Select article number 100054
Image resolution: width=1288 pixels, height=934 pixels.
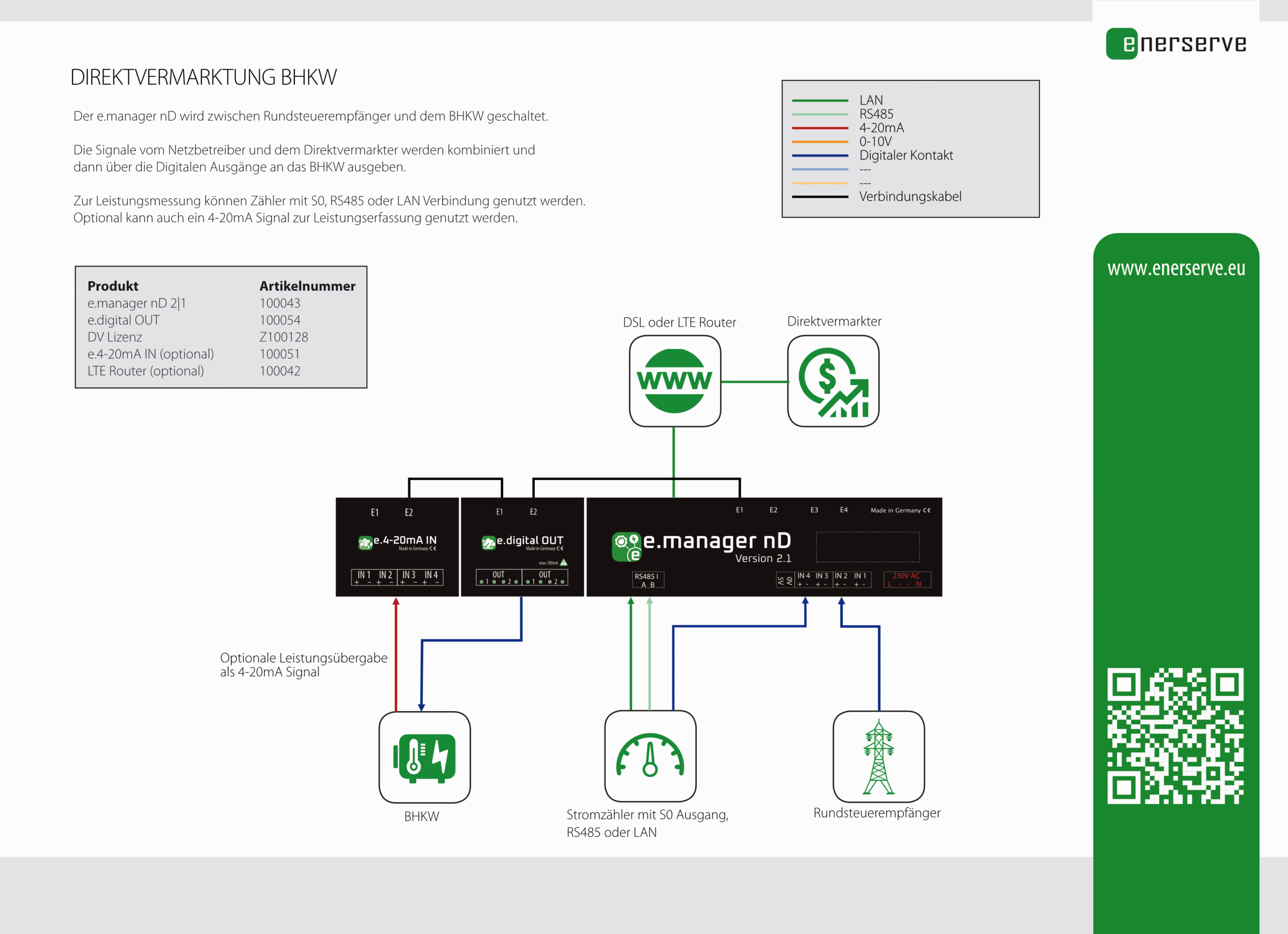[x=280, y=320]
